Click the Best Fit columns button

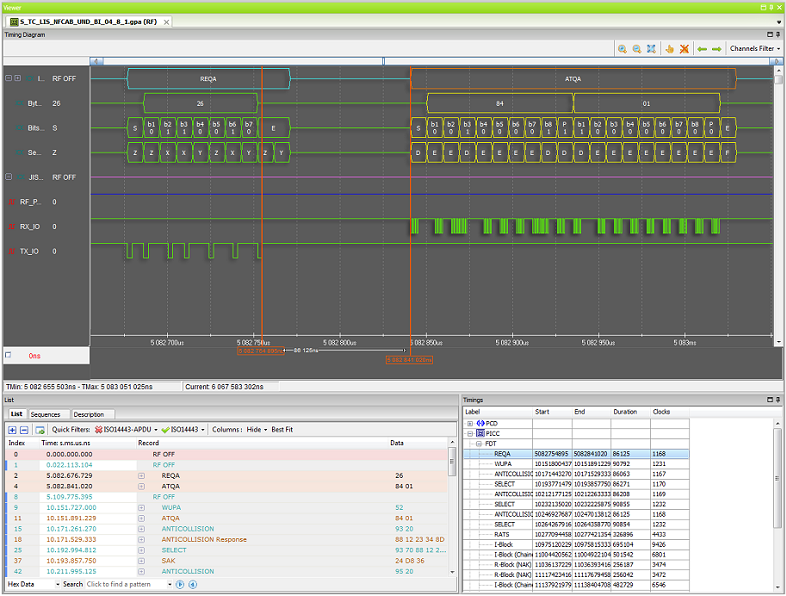pyautogui.click(x=283, y=429)
